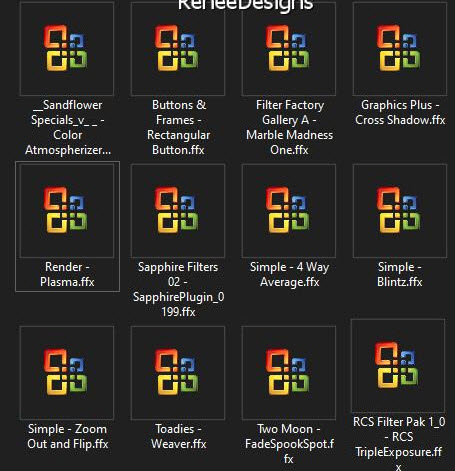This screenshot has width=455, height=471.
Task: Click the 'Render - Plasma.ffx' filename text
Action: click(x=67, y=274)
